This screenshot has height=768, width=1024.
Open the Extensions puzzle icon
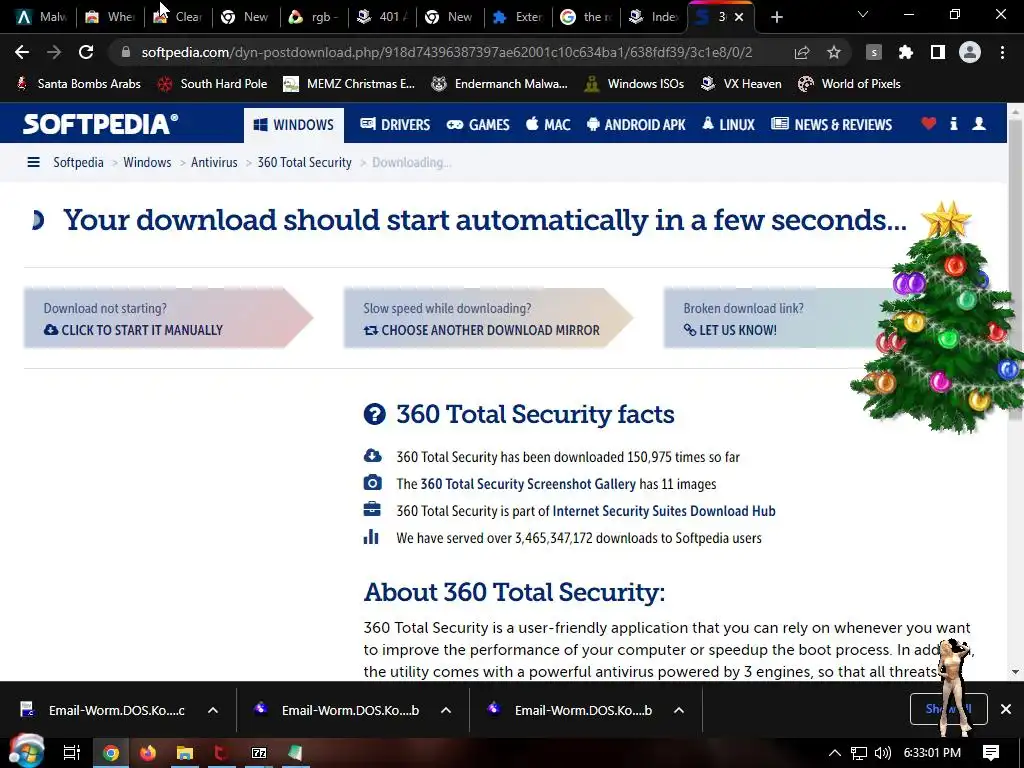pyautogui.click(x=906, y=52)
